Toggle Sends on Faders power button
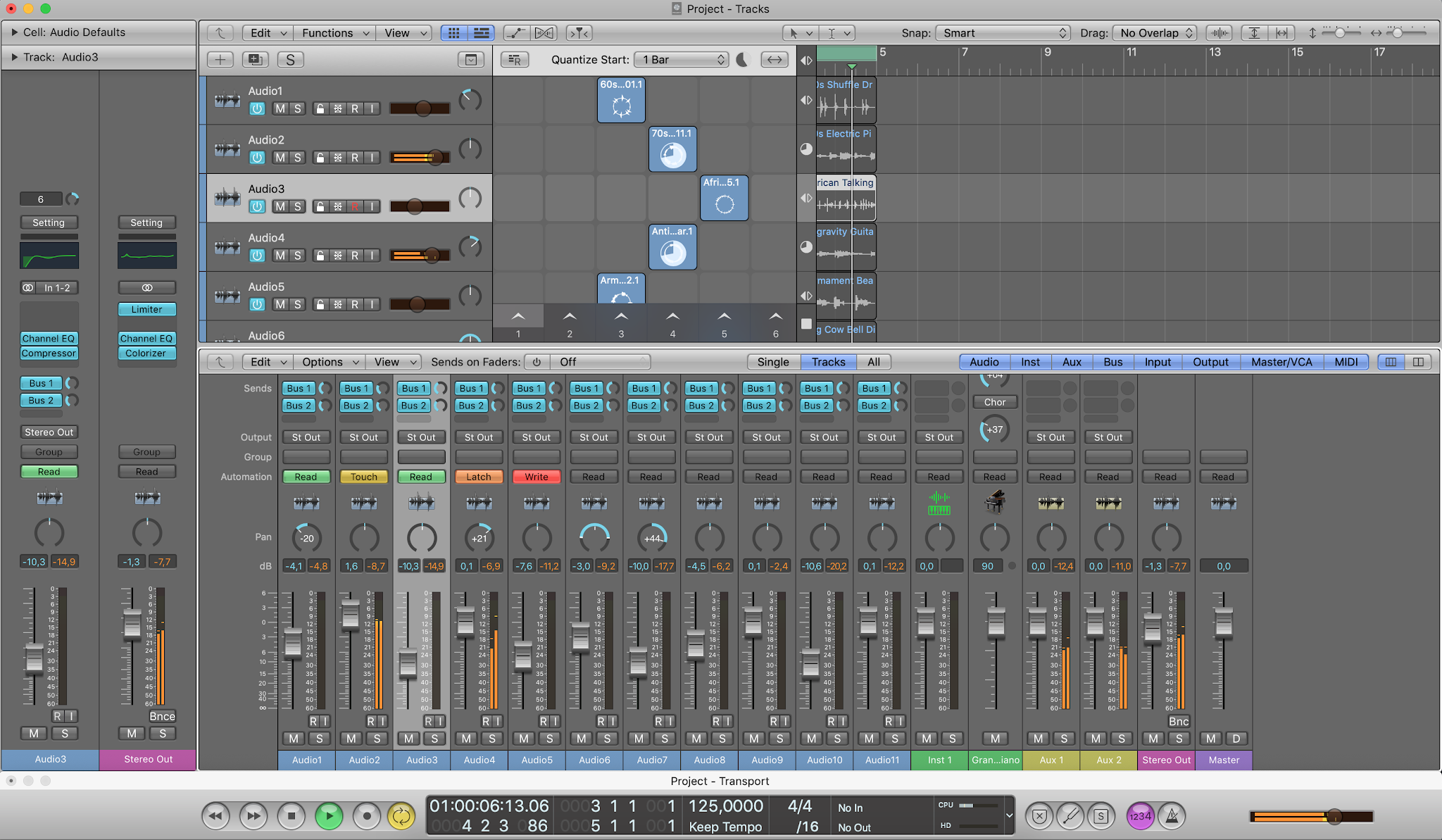The image size is (1442, 840). tap(537, 362)
